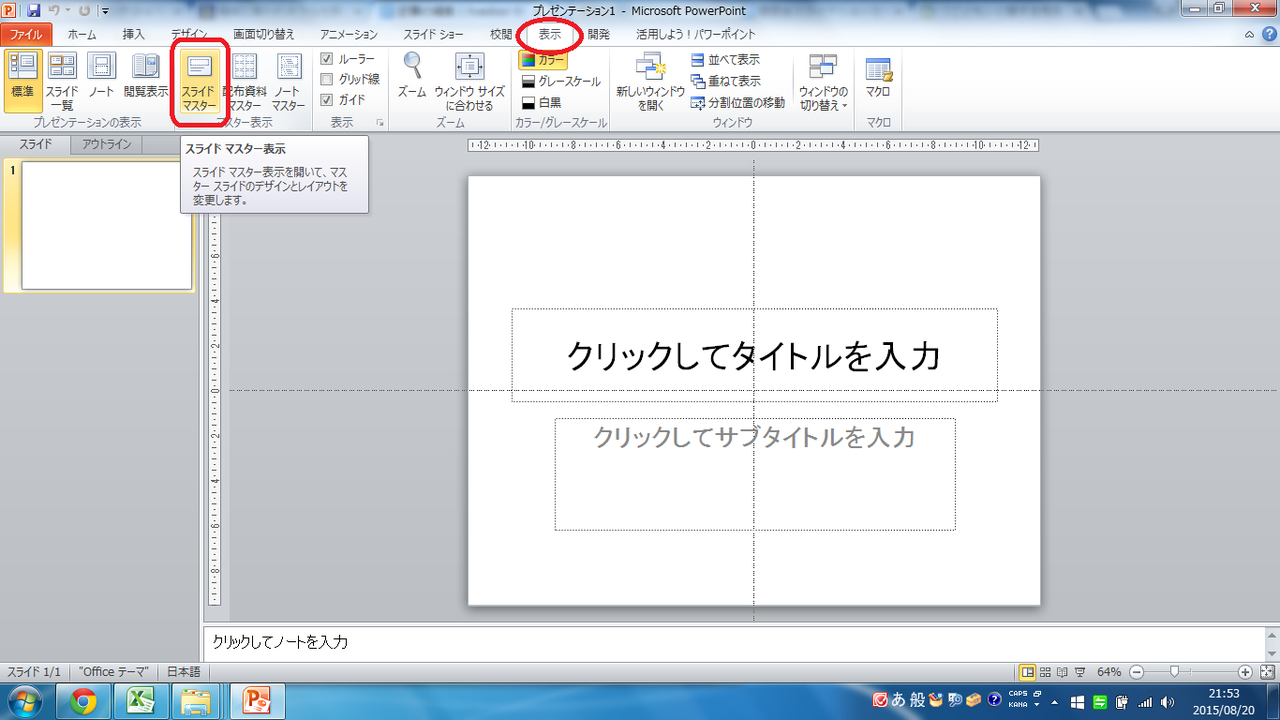Click the volume speaker tray icon

click(x=1169, y=702)
